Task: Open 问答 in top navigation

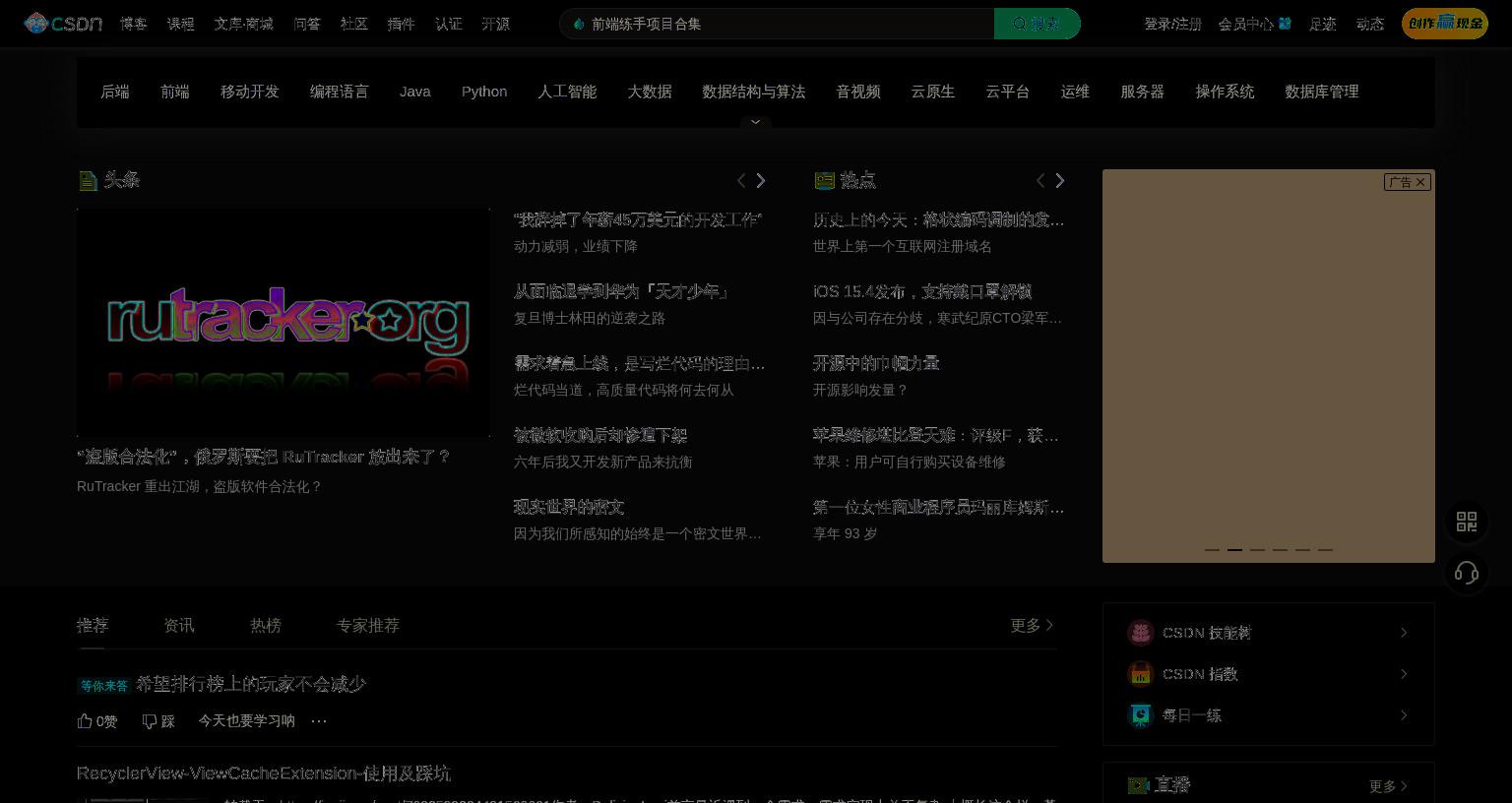Action: click(x=306, y=24)
